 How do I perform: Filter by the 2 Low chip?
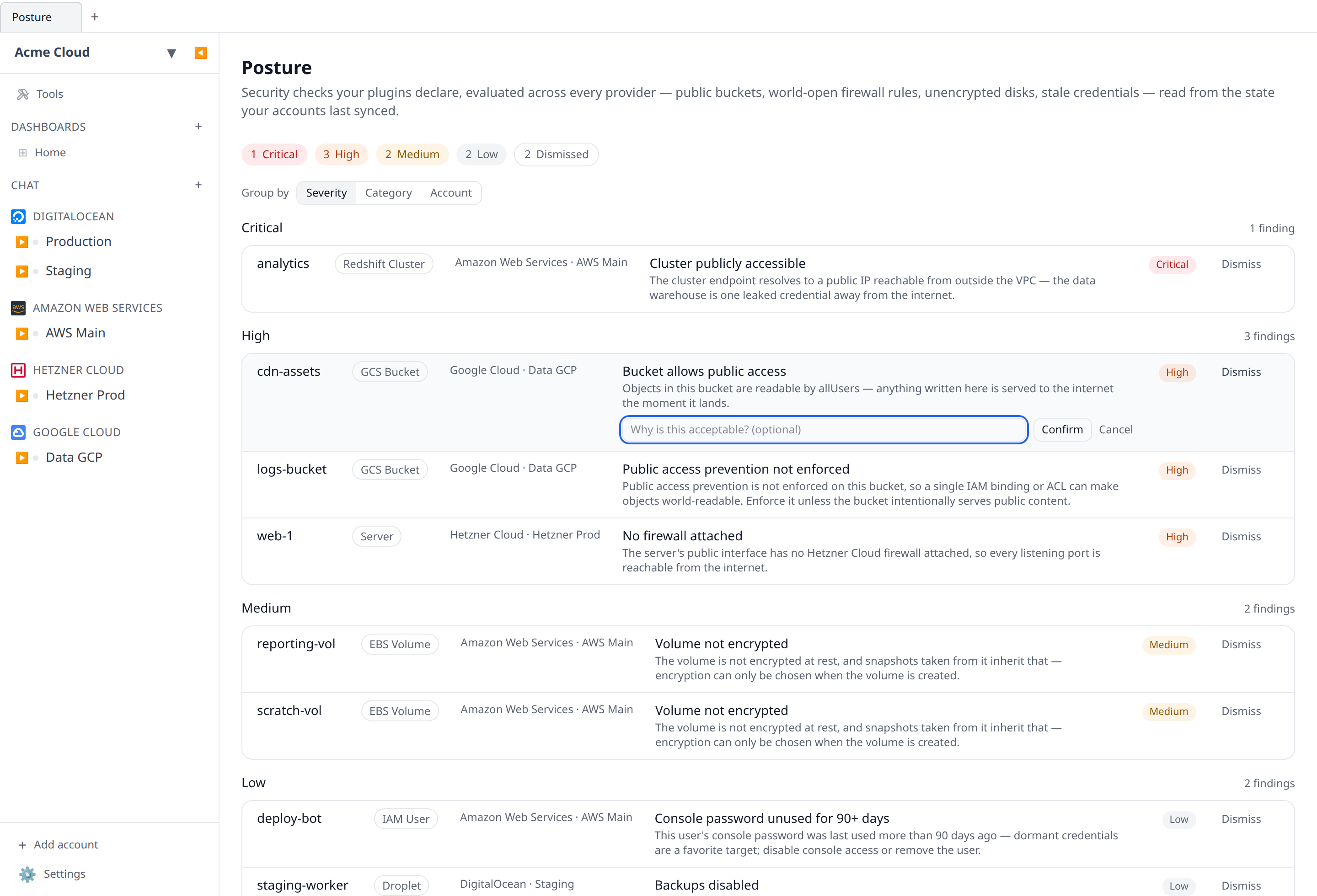(481, 155)
